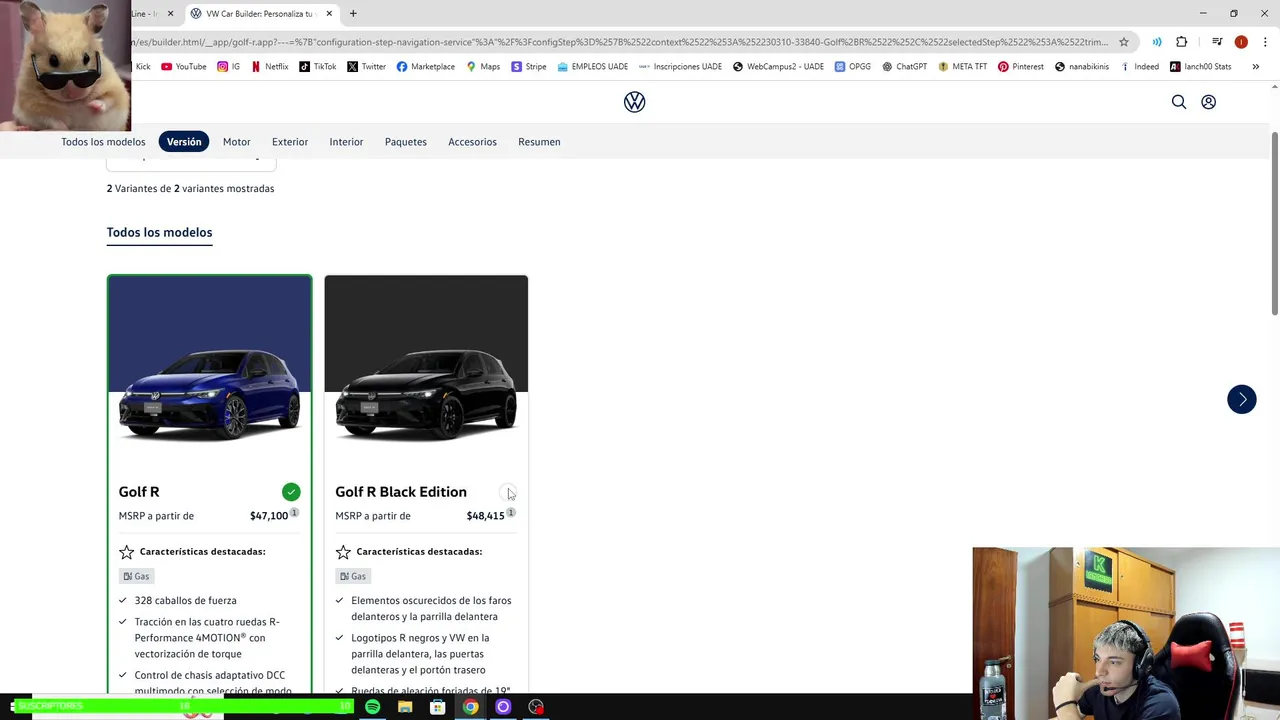Open the OPGG bookmark
The width and height of the screenshot is (1280, 720).
point(852,67)
